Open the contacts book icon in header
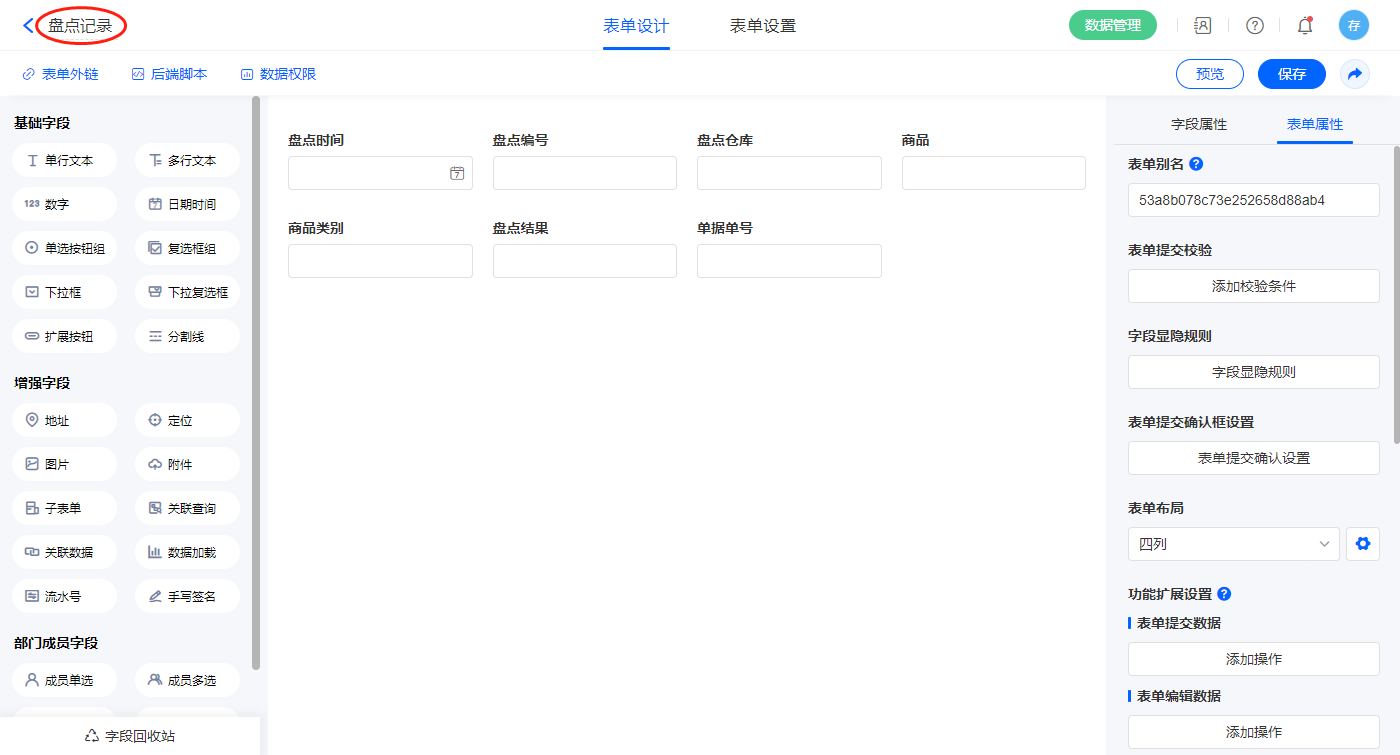 click(1203, 26)
